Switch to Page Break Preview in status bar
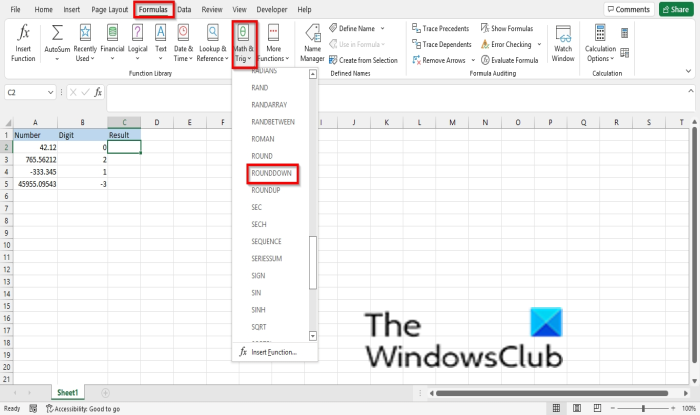Image resolution: width=700 pixels, height=415 pixels. (x=597, y=408)
